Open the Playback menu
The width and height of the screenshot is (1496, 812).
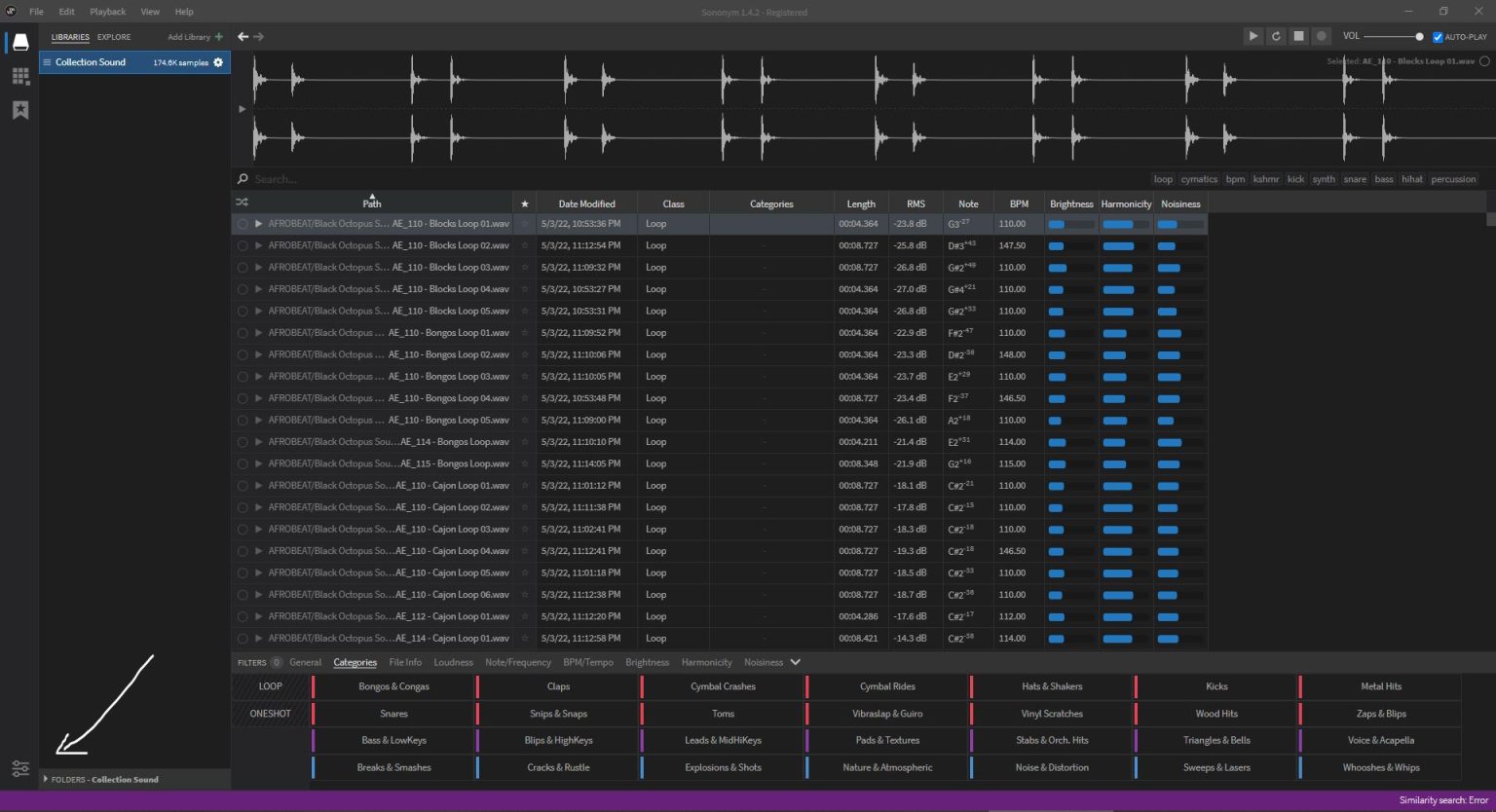coord(108,12)
